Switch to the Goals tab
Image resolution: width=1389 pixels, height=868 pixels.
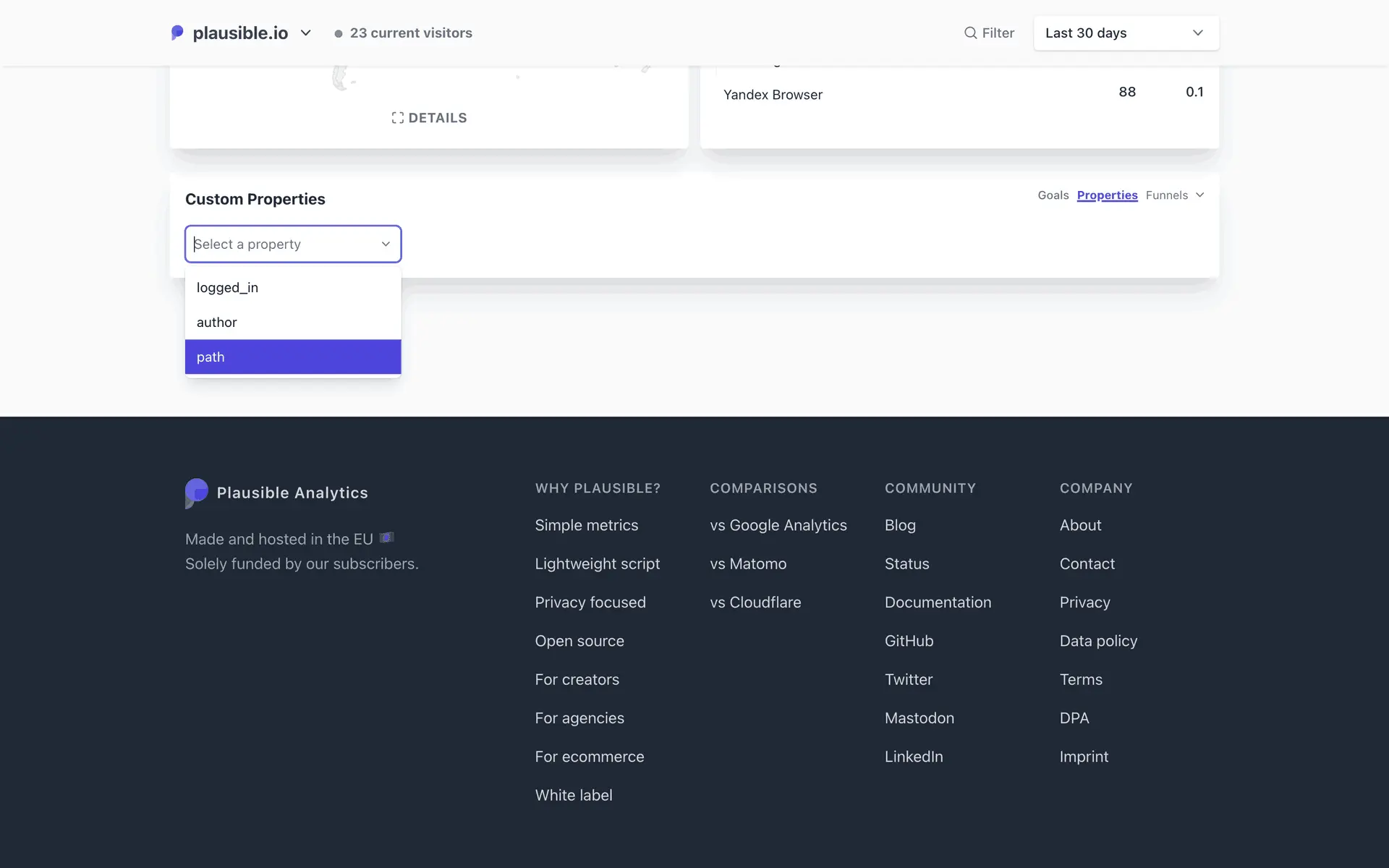(x=1053, y=195)
